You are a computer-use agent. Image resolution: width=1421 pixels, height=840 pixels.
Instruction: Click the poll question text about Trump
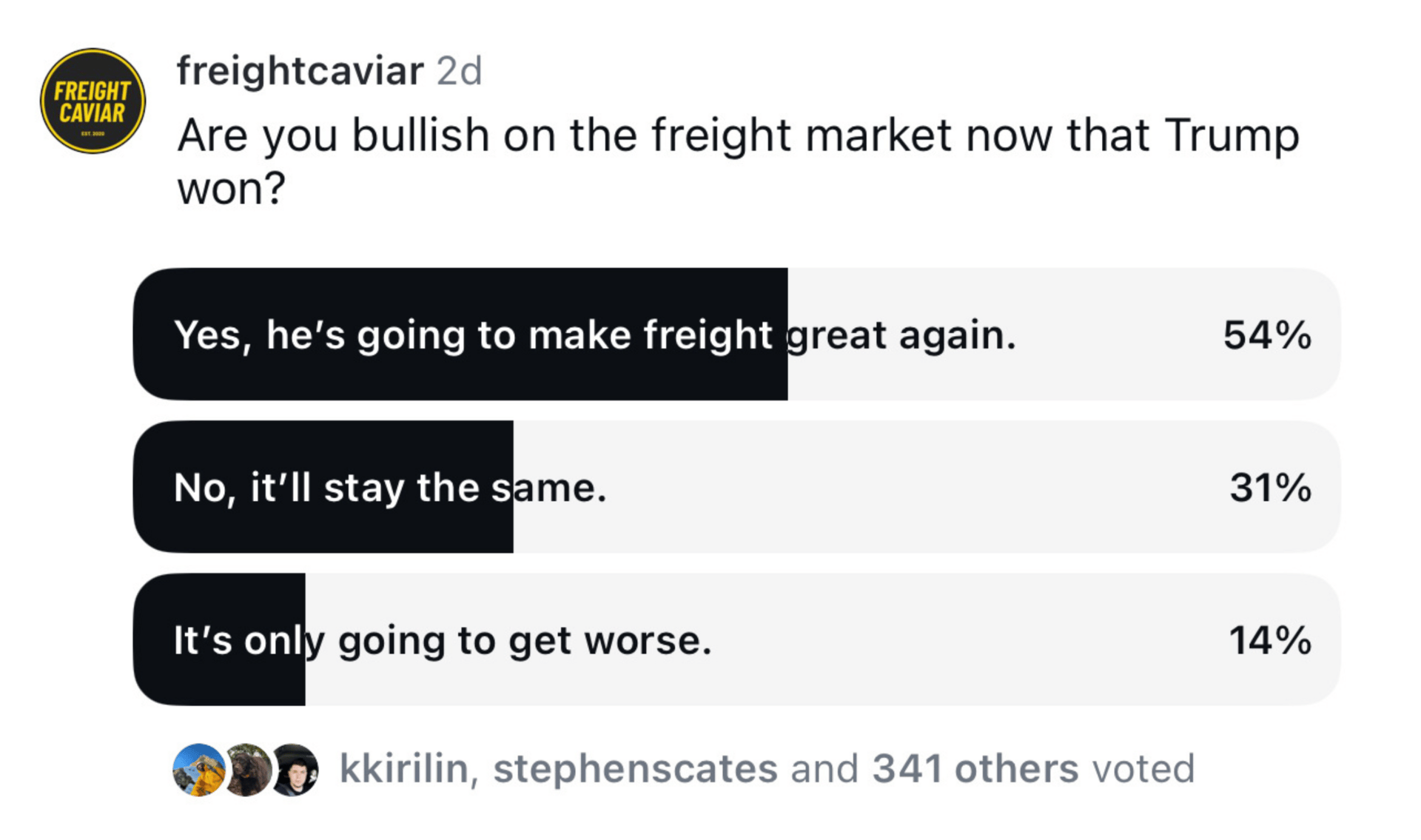(738, 161)
